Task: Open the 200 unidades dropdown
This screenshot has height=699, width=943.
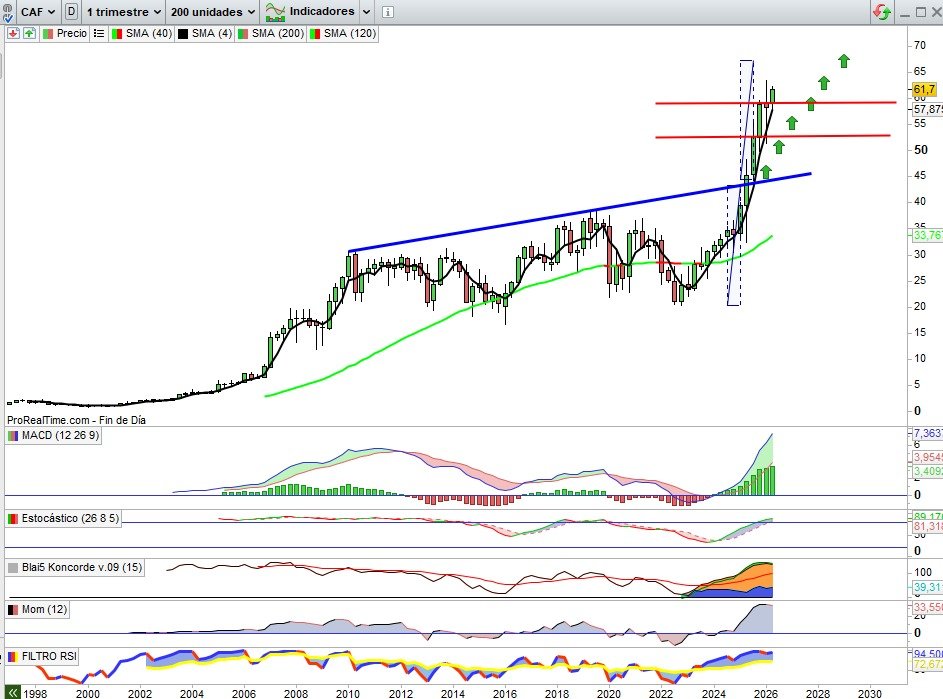Action: 213,12
